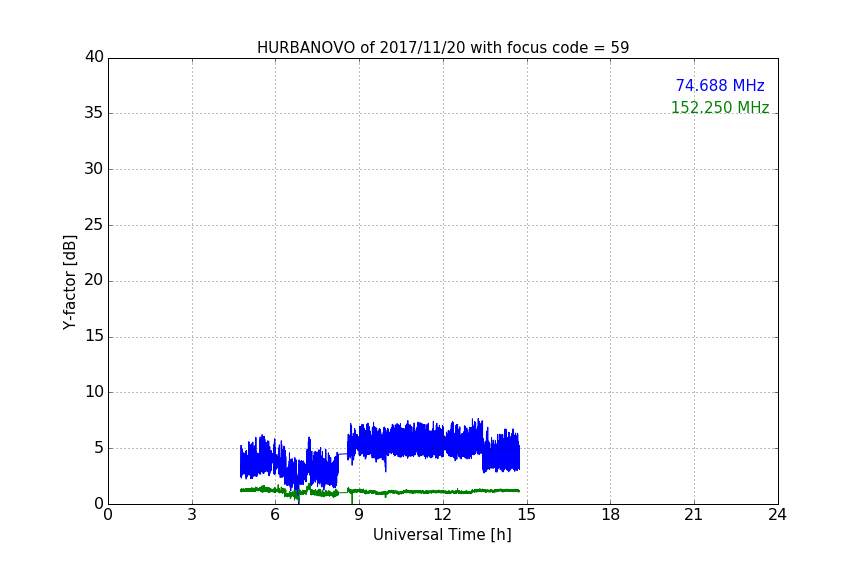Click the y-axis tick label 35
Viewport: 864px width, 576px height.
(94, 113)
